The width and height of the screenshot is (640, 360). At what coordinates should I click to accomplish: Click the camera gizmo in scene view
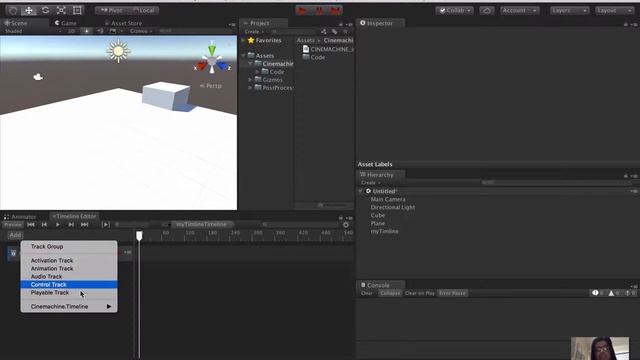38,77
